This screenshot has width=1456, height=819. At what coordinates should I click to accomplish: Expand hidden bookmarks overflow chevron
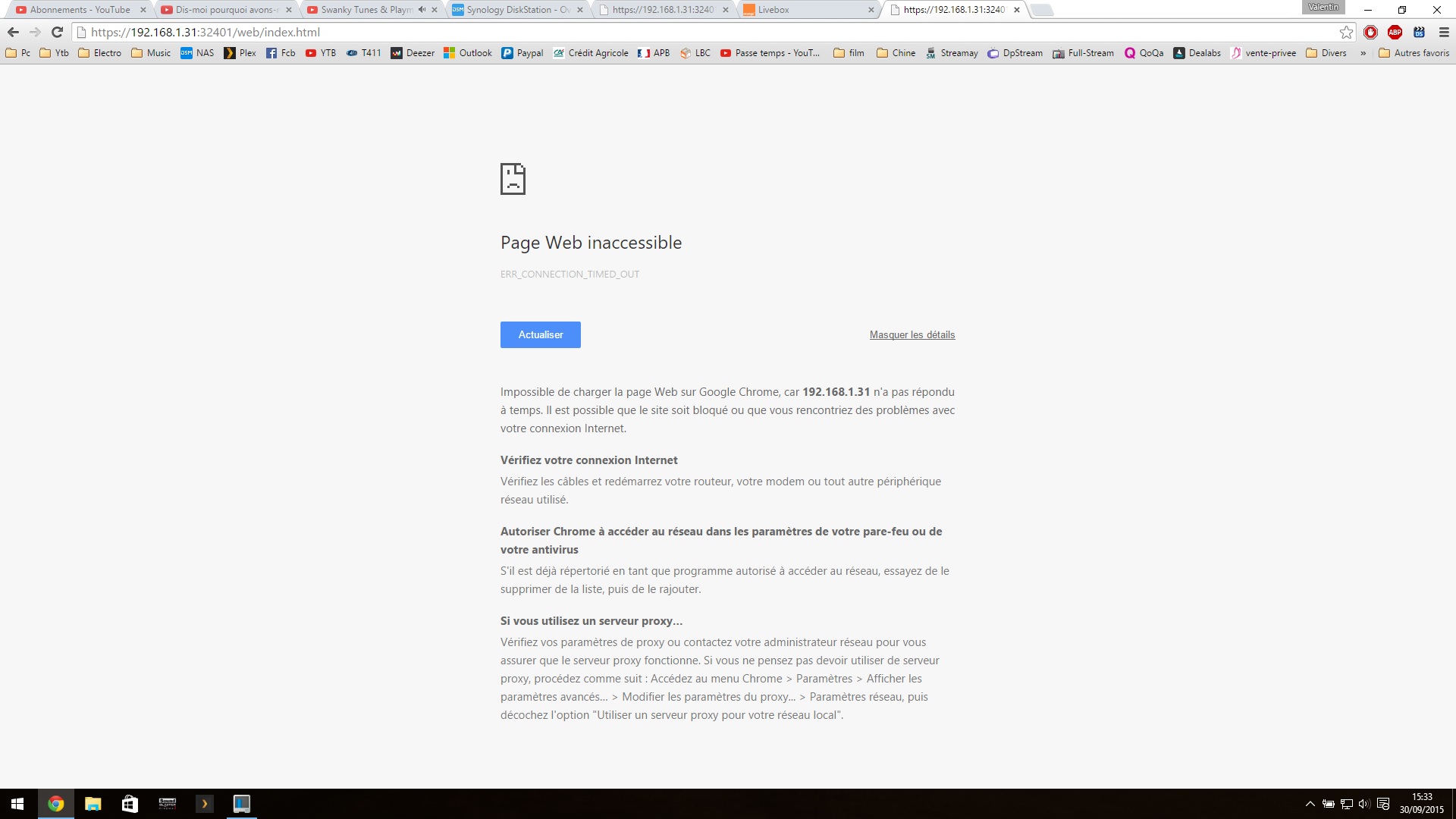coord(1363,53)
